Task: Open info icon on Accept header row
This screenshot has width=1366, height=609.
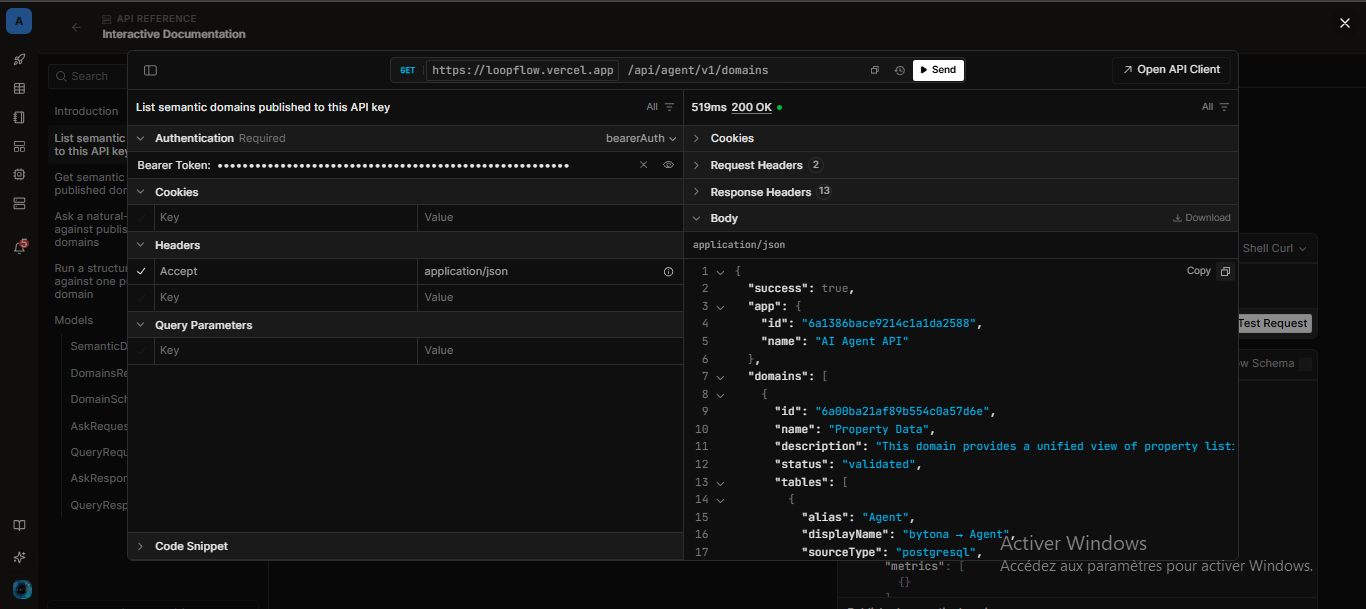Action: (669, 271)
